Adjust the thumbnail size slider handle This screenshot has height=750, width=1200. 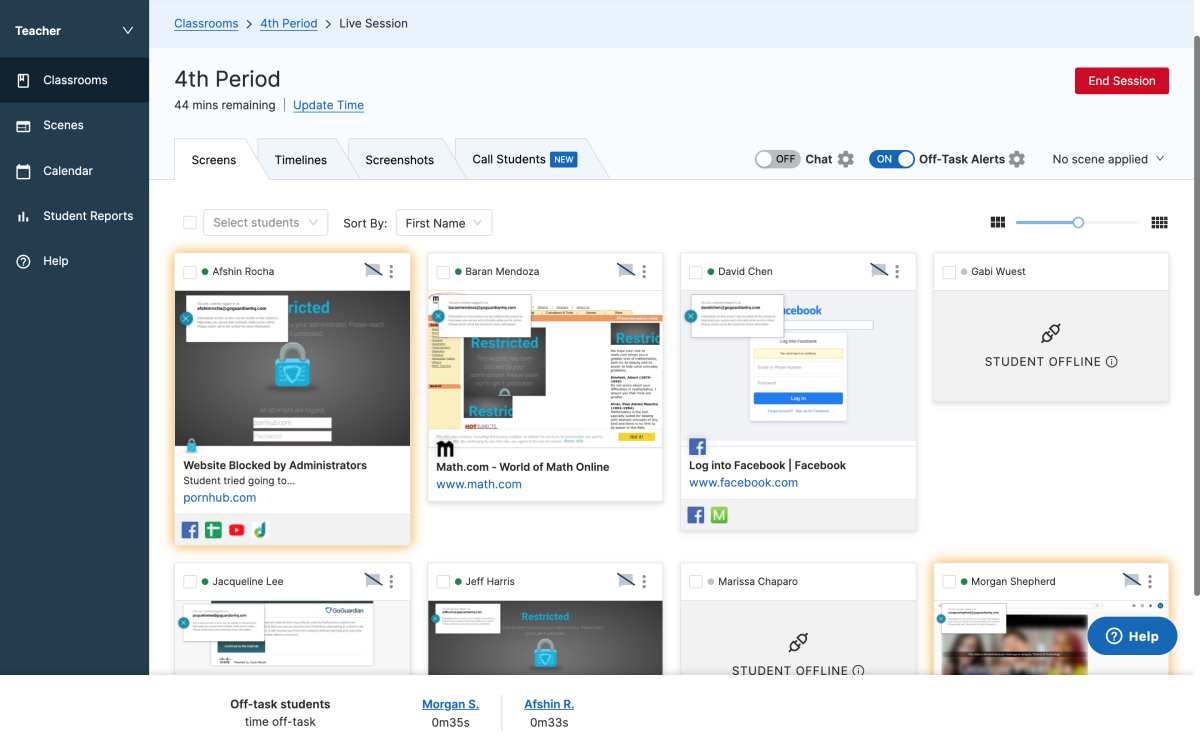pos(1078,222)
